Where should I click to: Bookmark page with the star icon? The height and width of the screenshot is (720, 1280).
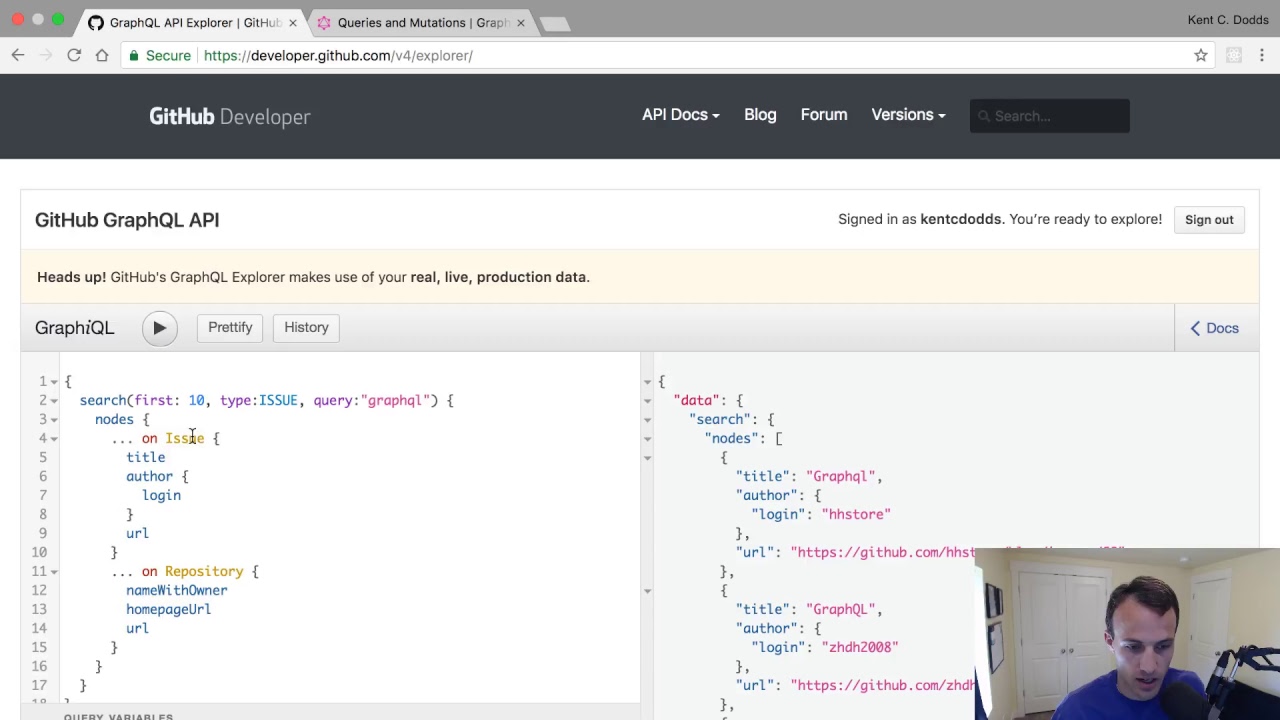[x=1201, y=56]
